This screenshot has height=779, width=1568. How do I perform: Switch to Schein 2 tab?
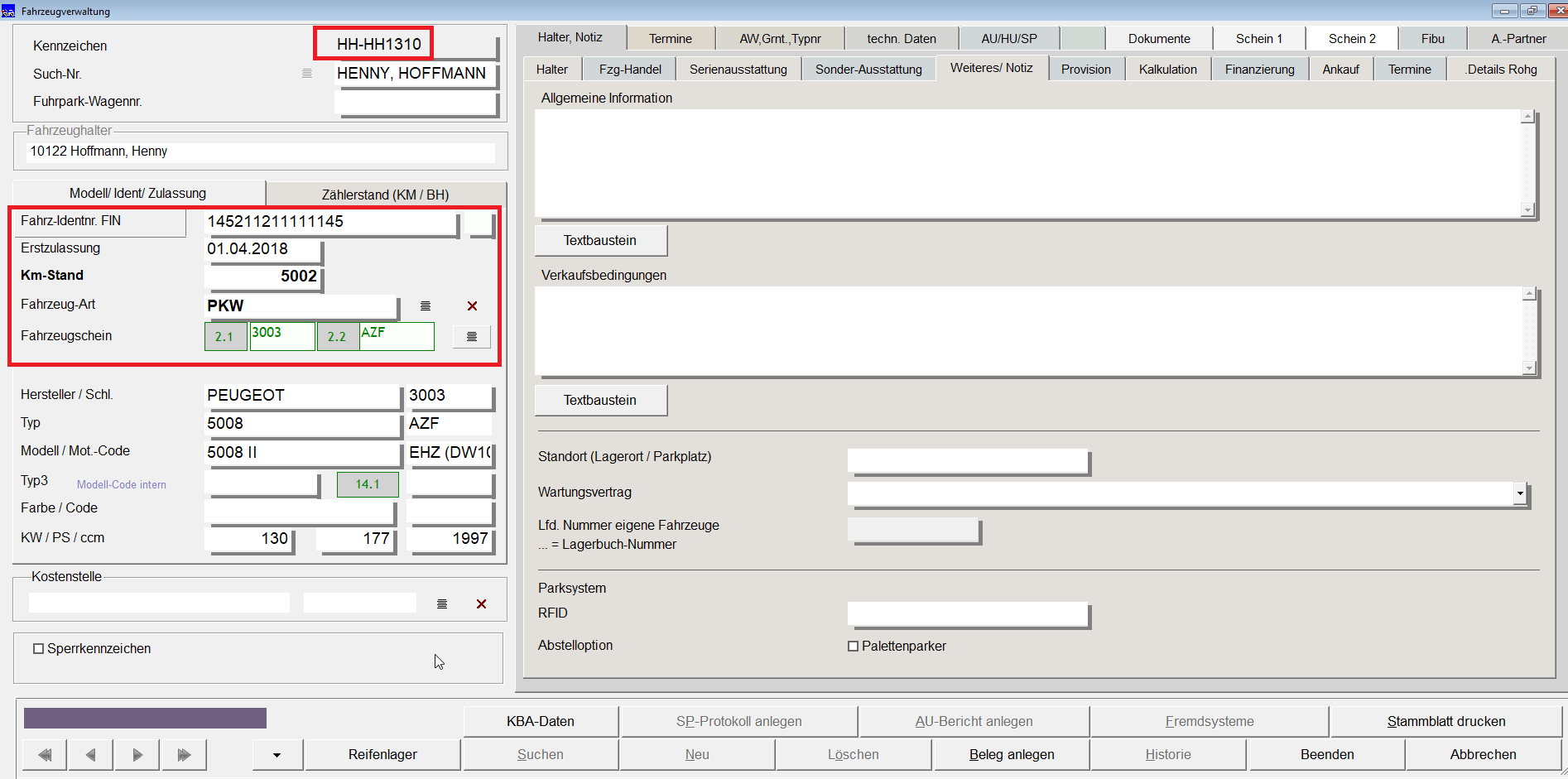click(1352, 39)
